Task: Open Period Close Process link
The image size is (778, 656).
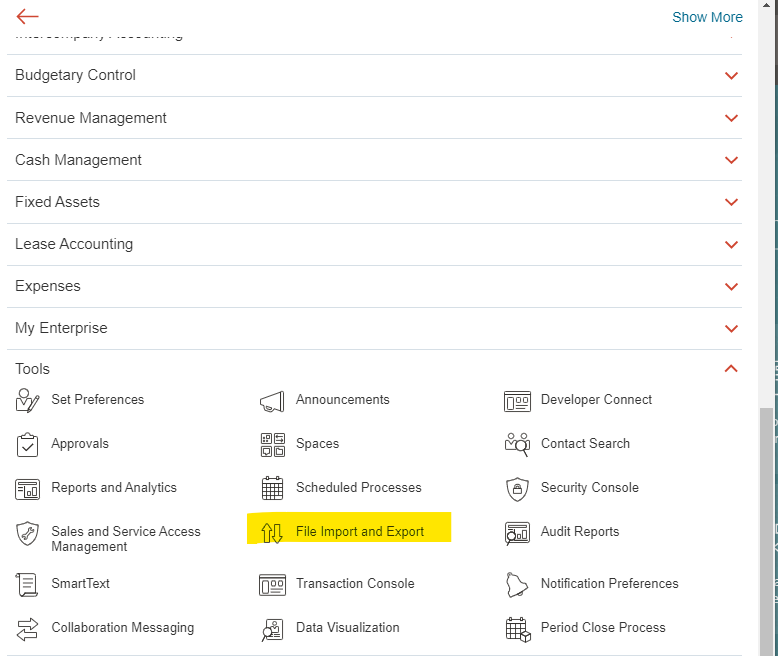Action: coord(603,628)
